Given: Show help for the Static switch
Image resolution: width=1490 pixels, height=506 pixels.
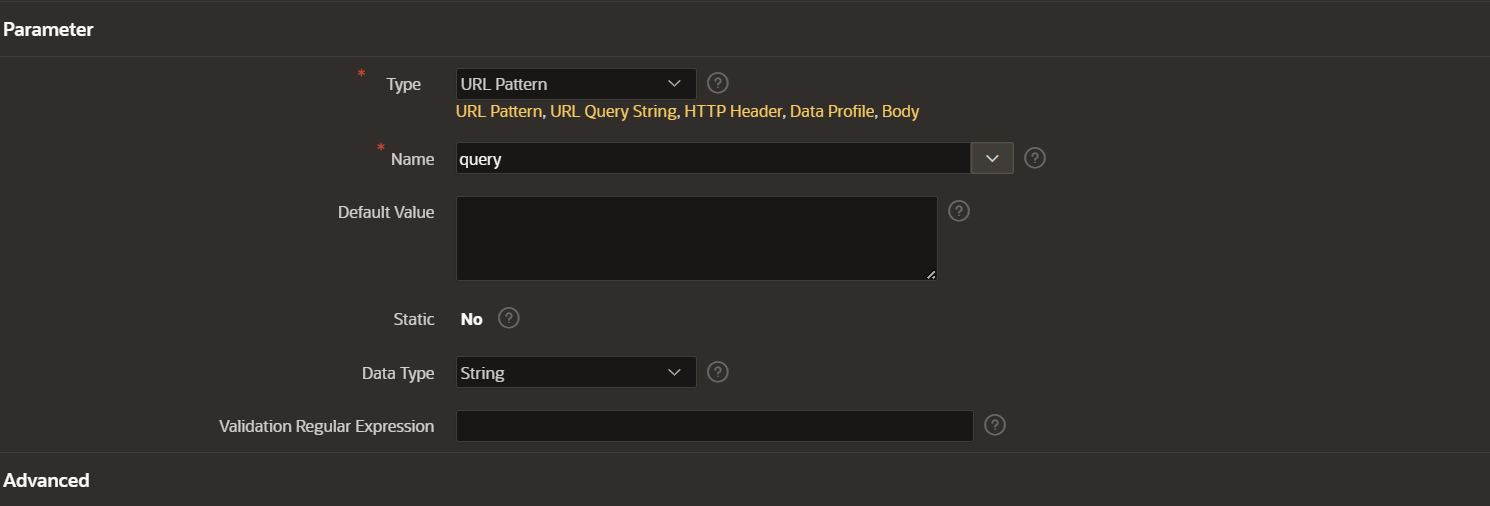Looking at the screenshot, I should (509, 318).
